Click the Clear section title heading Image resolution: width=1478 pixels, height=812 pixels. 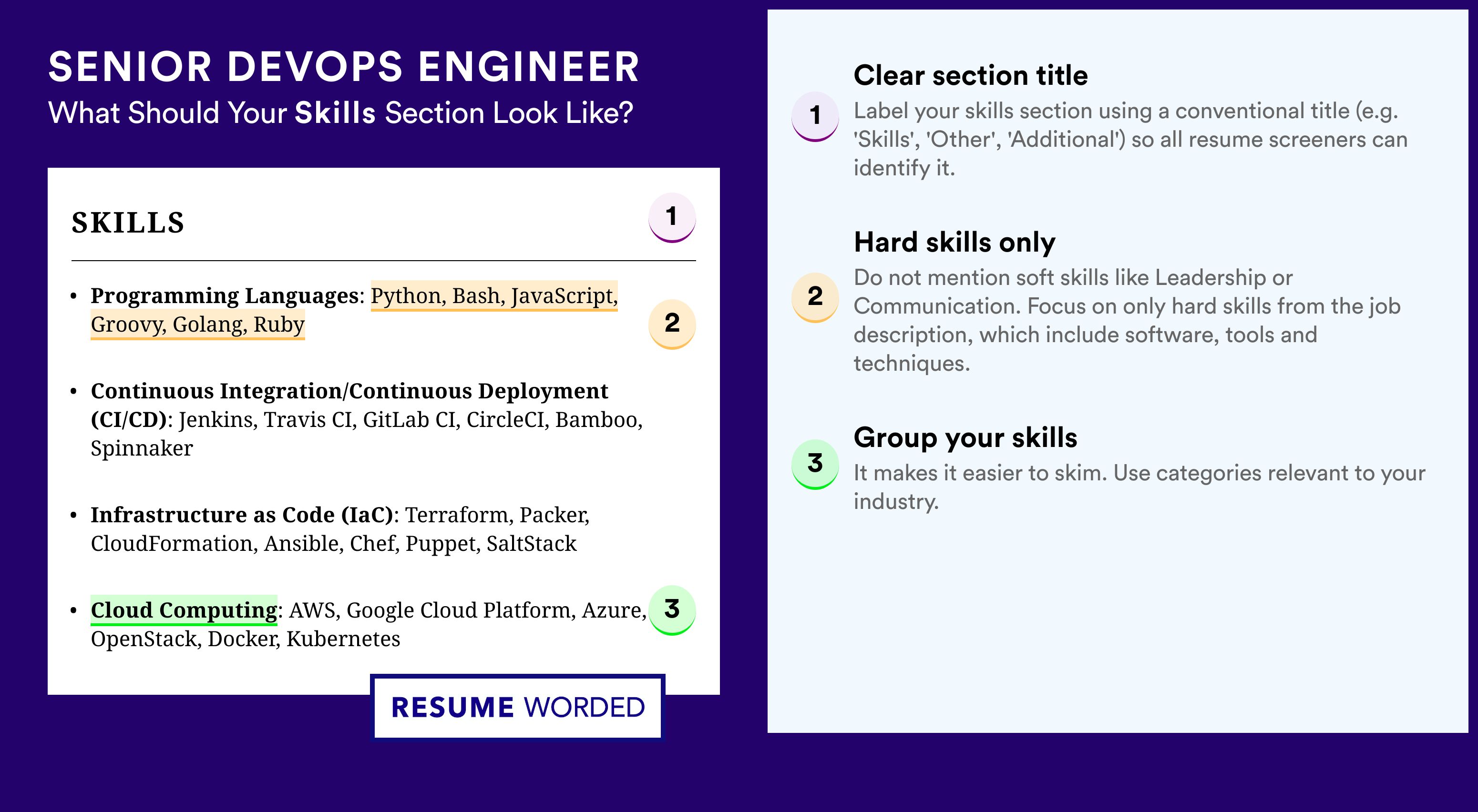pyautogui.click(x=970, y=75)
